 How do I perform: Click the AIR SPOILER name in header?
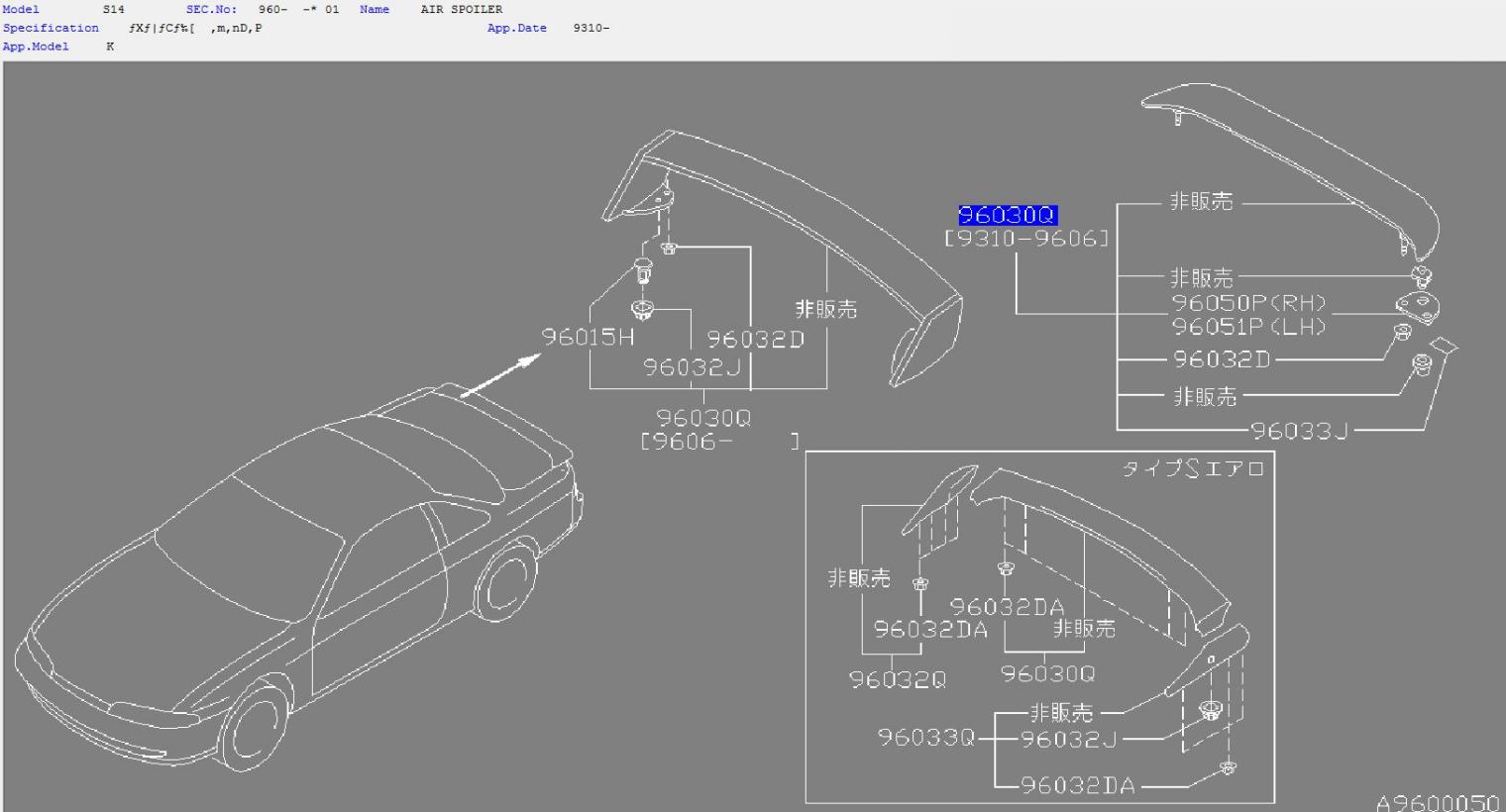[461, 9]
